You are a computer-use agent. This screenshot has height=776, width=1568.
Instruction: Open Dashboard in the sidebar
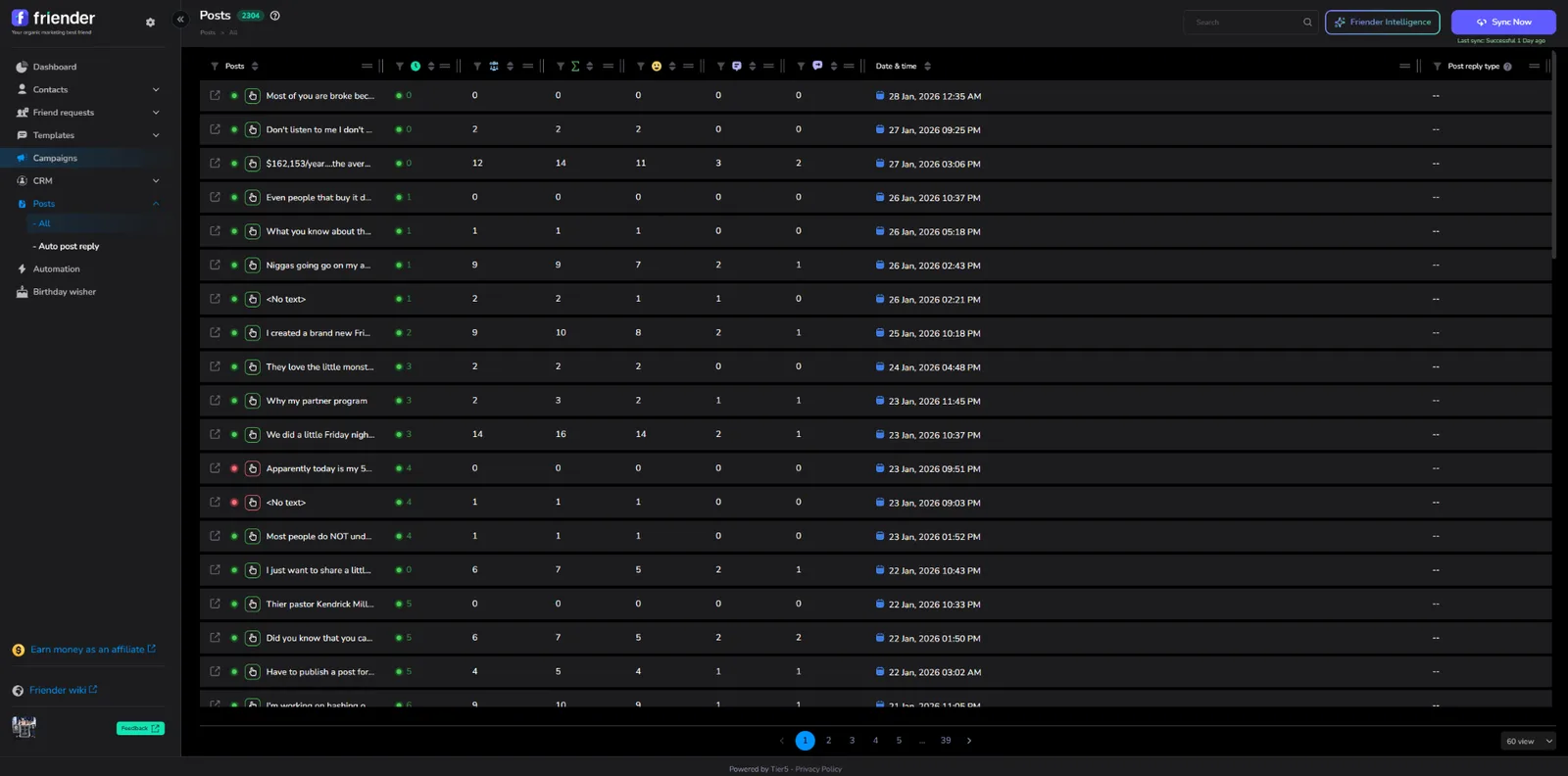55,68
